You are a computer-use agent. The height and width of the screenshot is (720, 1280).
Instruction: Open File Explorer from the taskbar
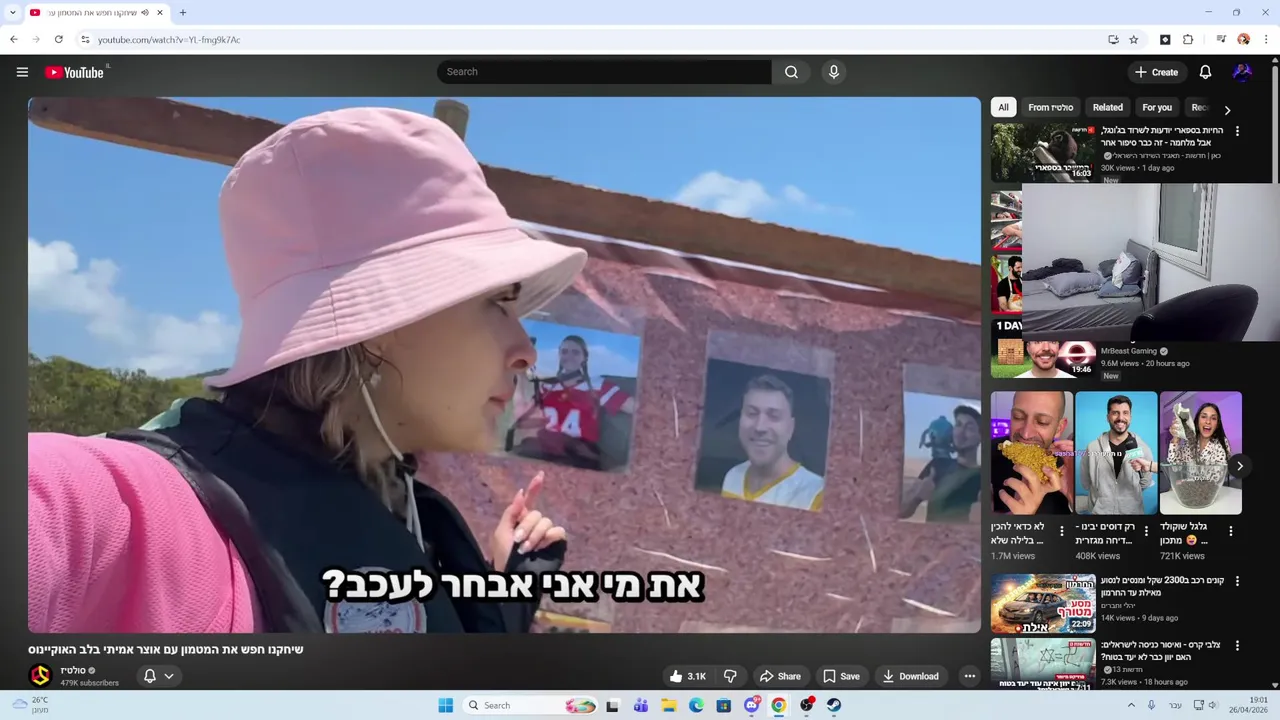click(669, 705)
